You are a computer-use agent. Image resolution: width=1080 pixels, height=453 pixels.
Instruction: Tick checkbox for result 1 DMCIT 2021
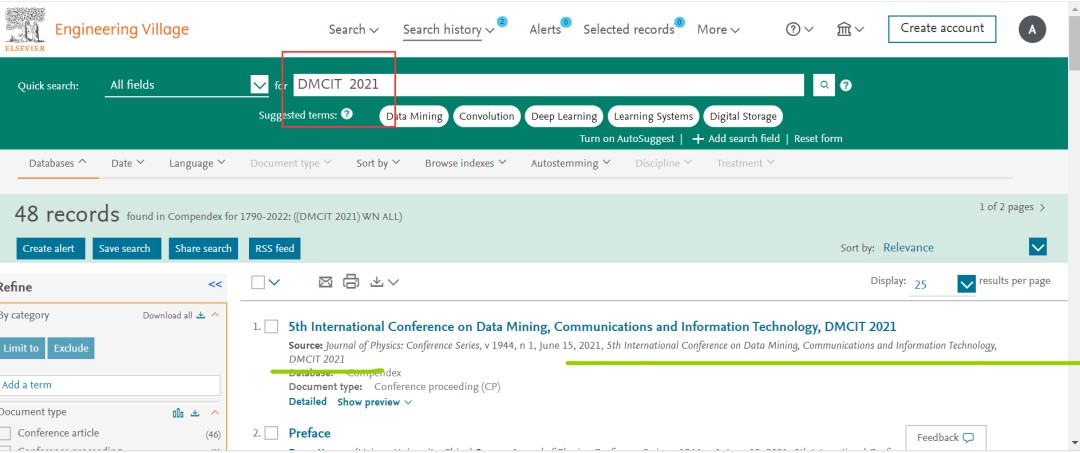(x=271, y=327)
